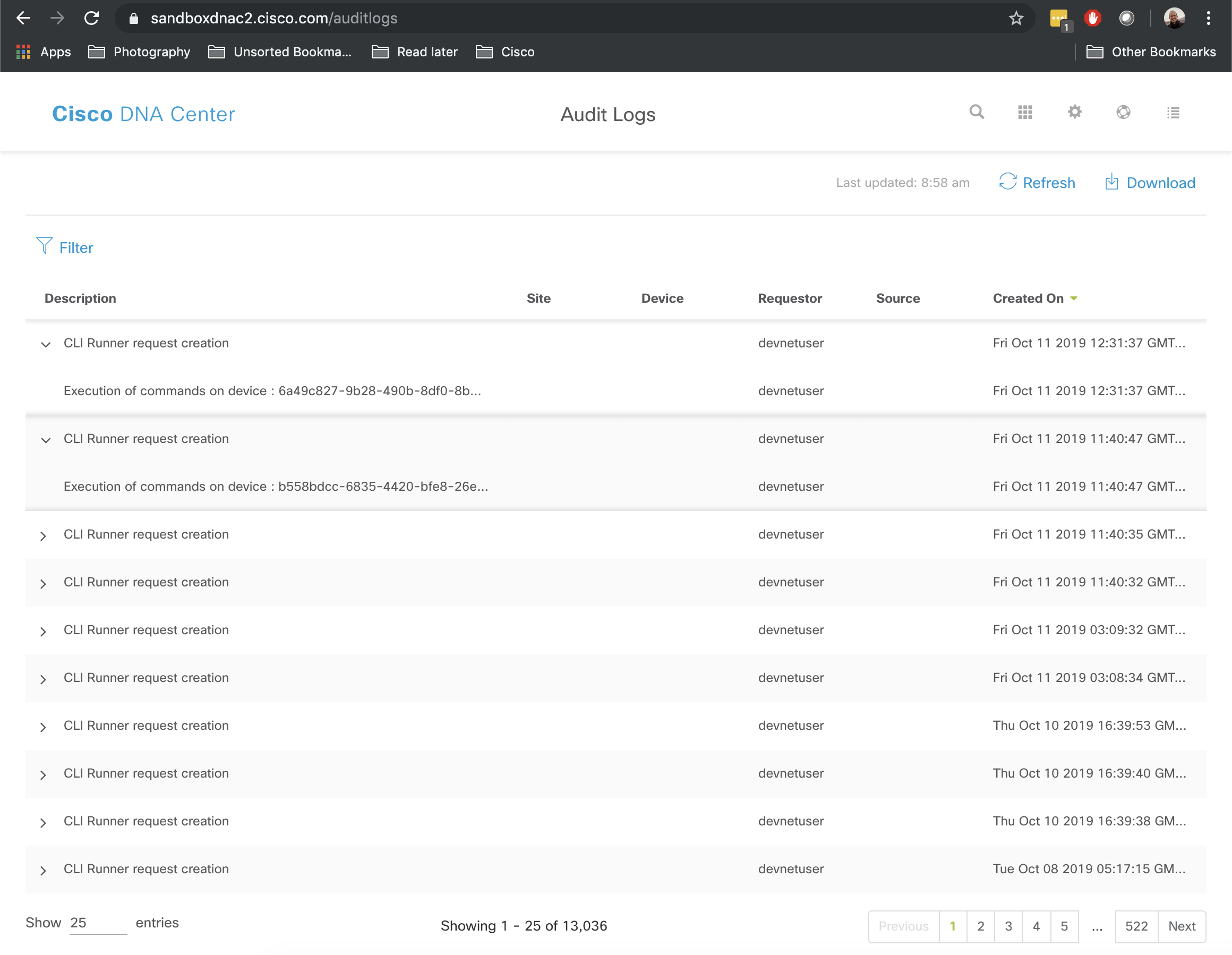1232x955 pixels.
Task: Open the list menu icon in header
Action: (1173, 113)
